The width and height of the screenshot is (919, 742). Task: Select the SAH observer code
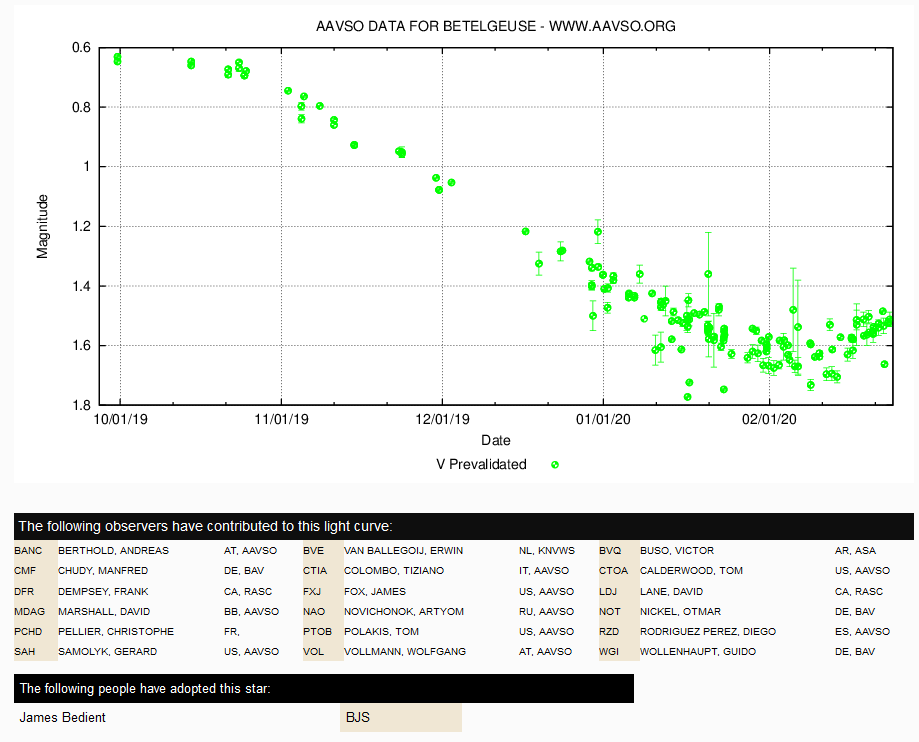[25, 651]
